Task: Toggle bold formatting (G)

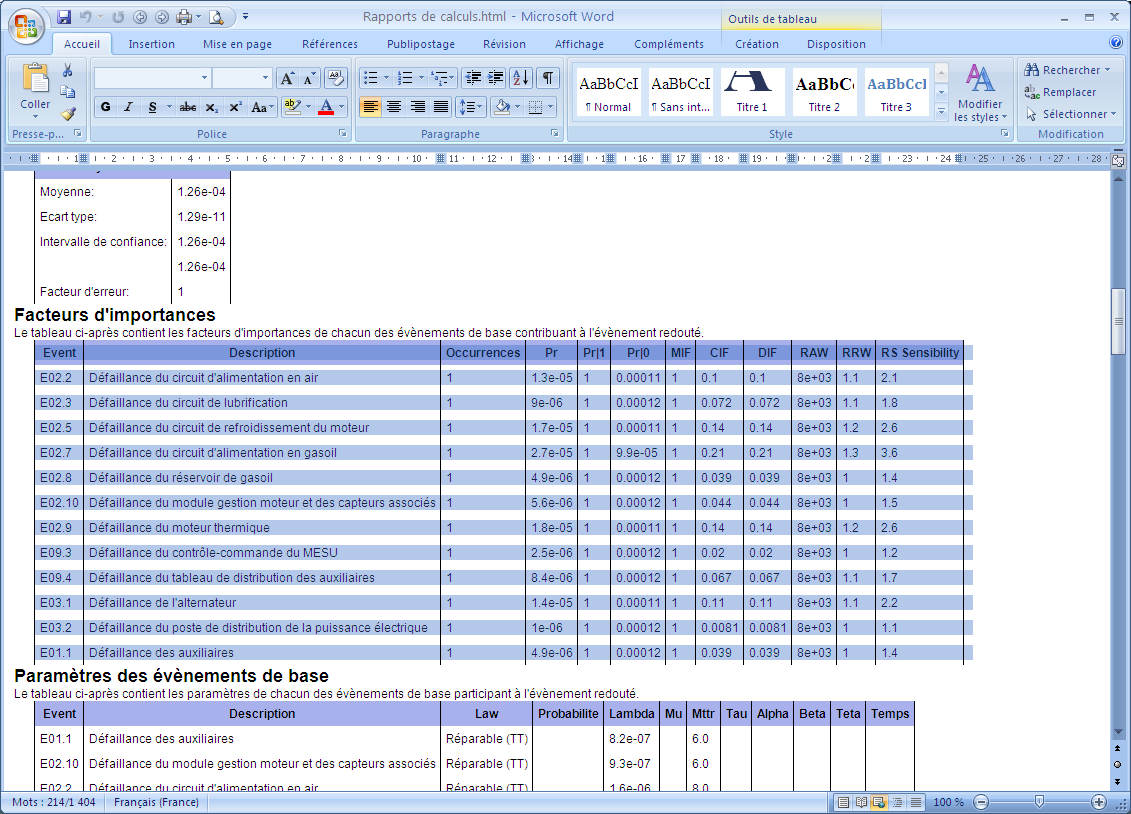Action: [x=105, y=107]
